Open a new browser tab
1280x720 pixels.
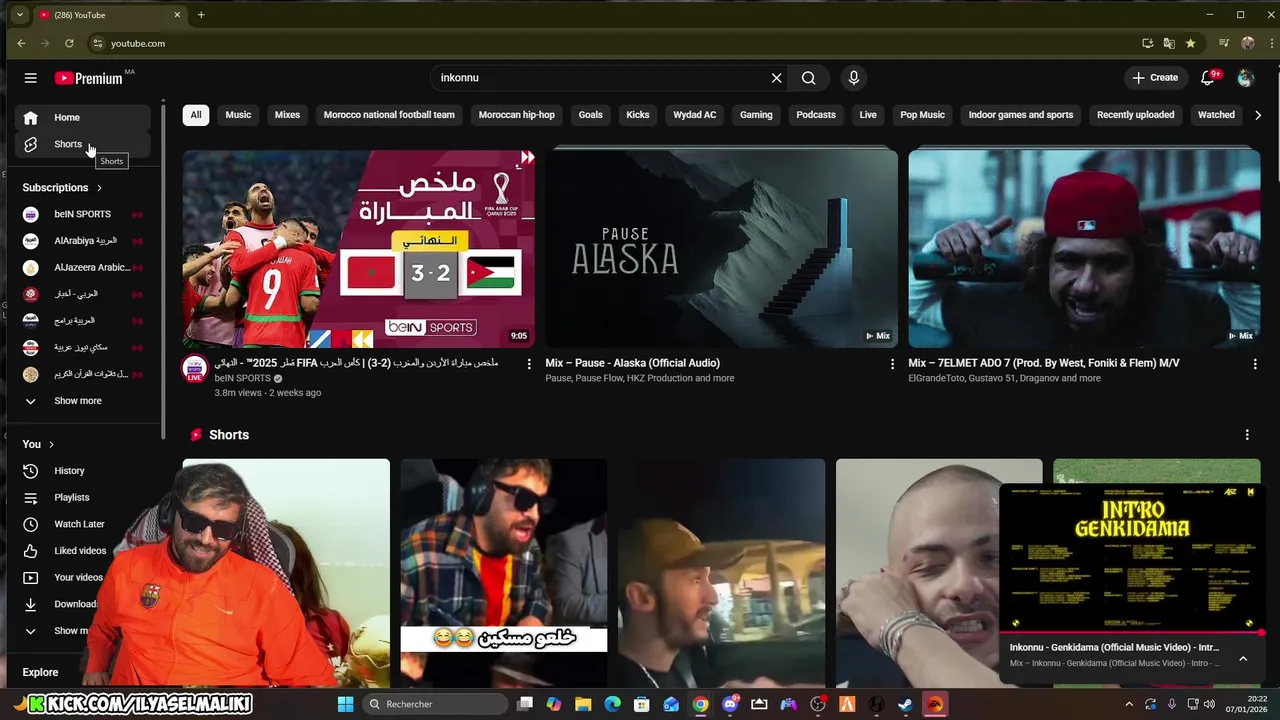coord(201,15)
